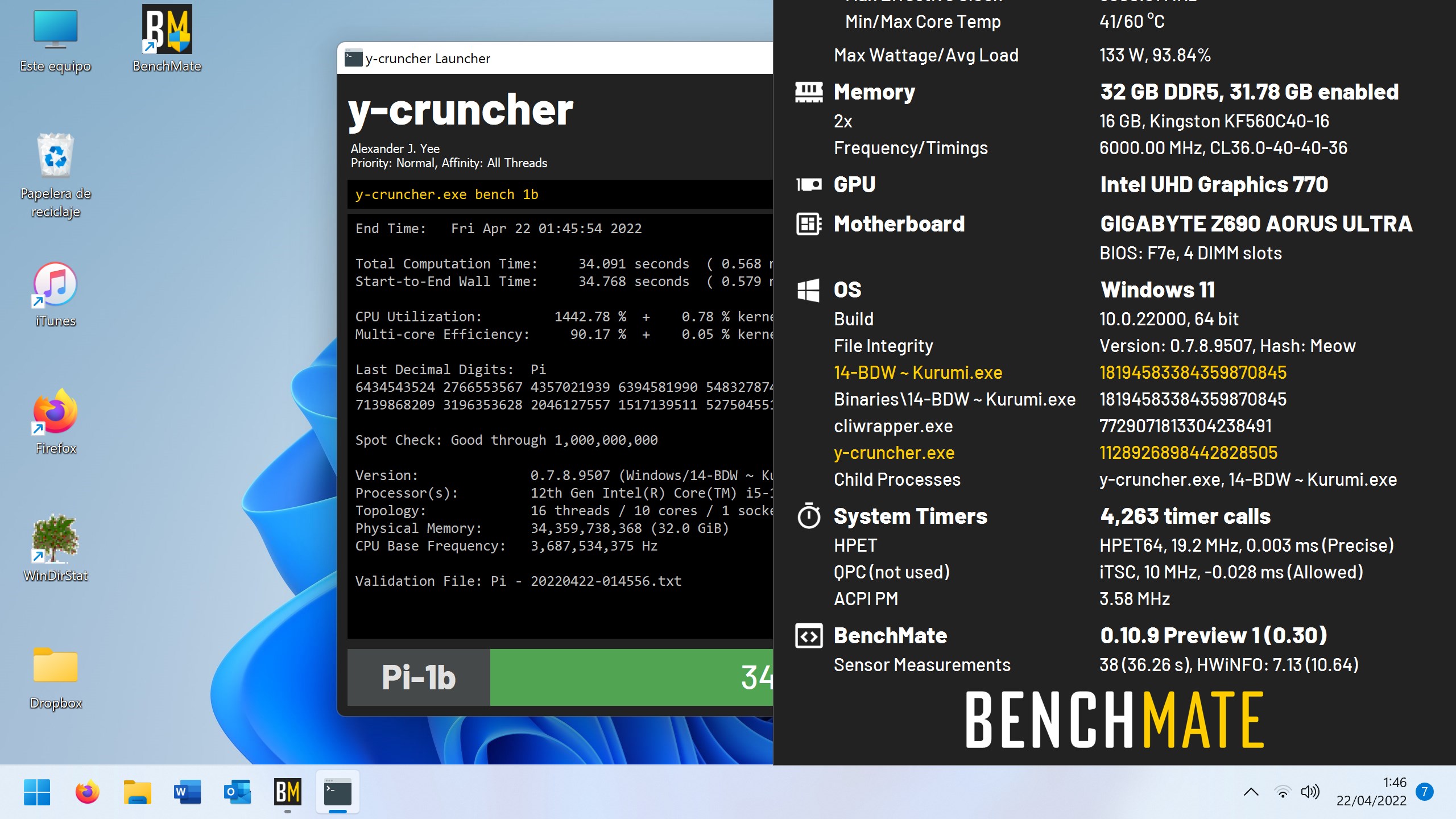Open Outlook from taskbar
This screenshot has width=1456, height=819.
237,792
